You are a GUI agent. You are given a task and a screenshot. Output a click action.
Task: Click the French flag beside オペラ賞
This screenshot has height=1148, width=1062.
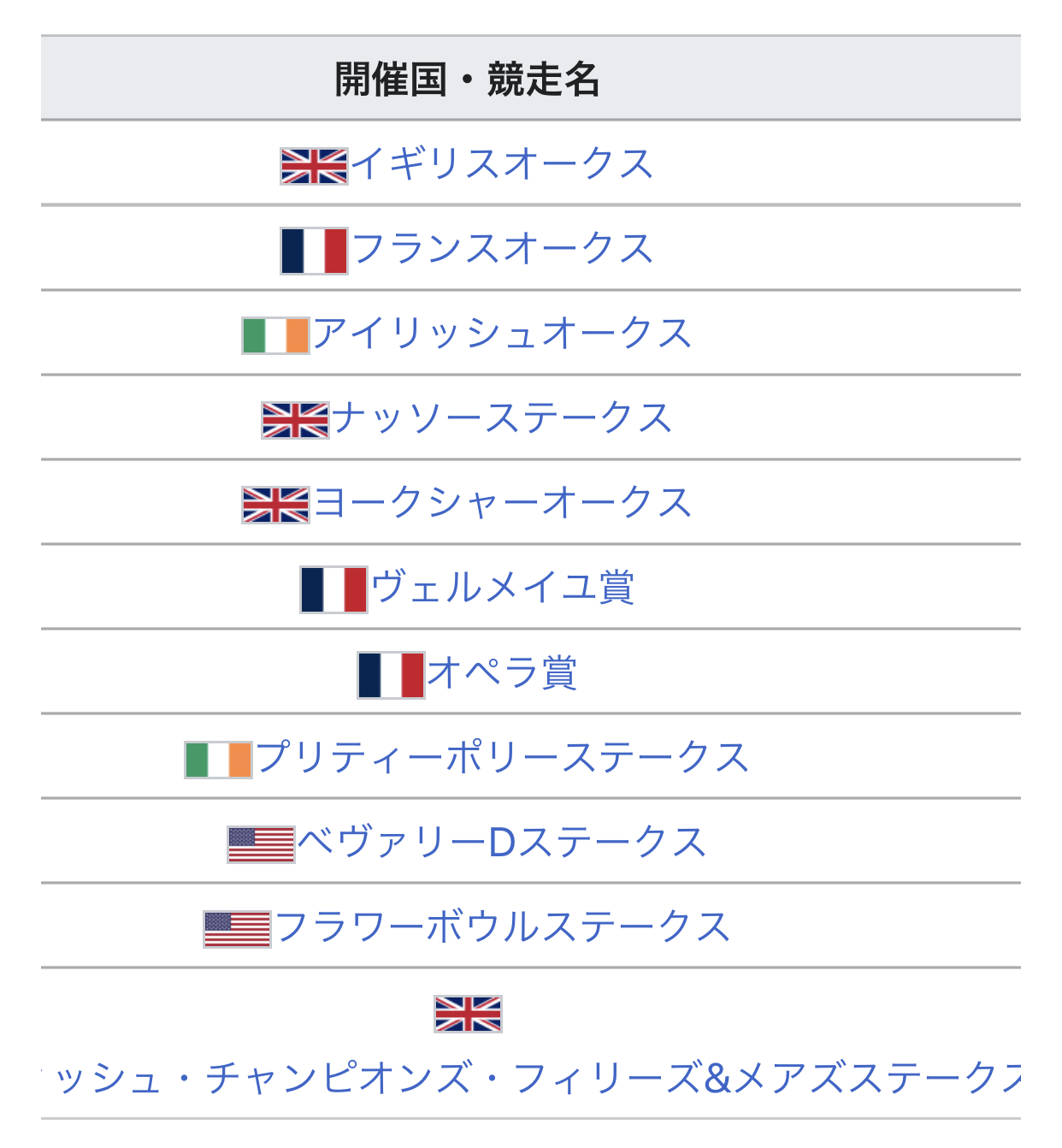[x=391, y=675]
